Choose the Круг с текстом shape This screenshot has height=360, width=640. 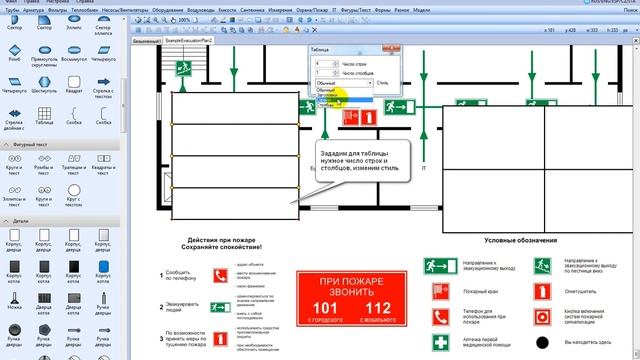74,195
